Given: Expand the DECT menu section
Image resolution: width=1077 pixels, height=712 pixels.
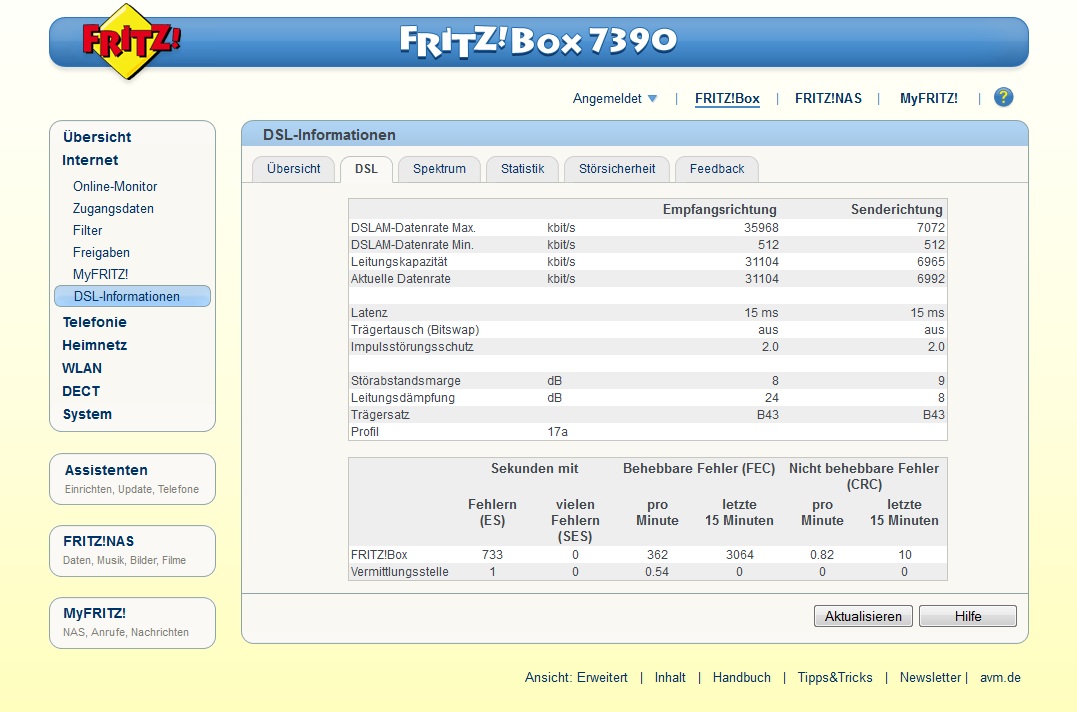Looking at the screenshot, I should pos(80,391).
